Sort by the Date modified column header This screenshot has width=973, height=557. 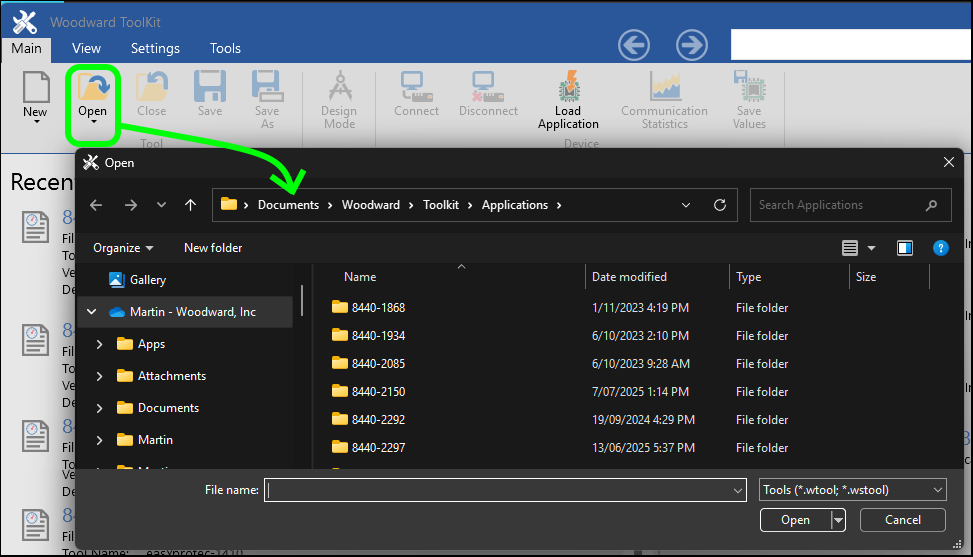629,277
